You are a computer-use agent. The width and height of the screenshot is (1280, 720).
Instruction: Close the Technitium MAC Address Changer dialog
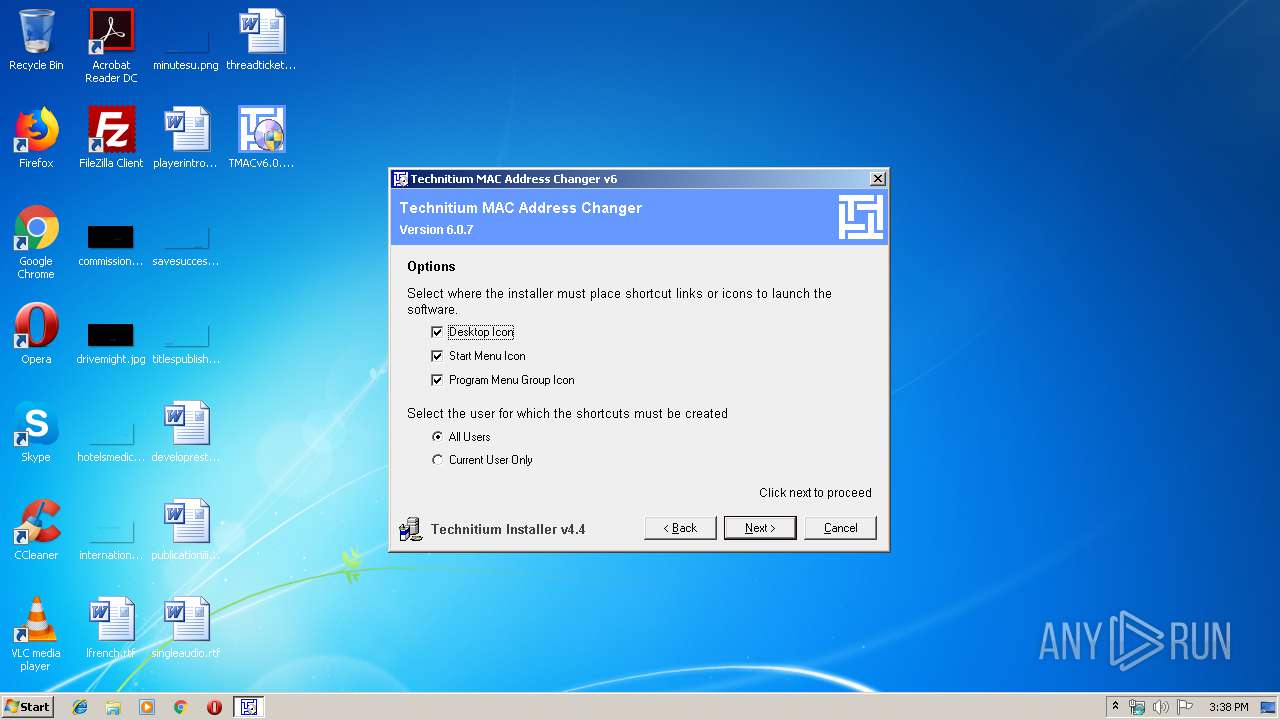click(x=878, y=179)
